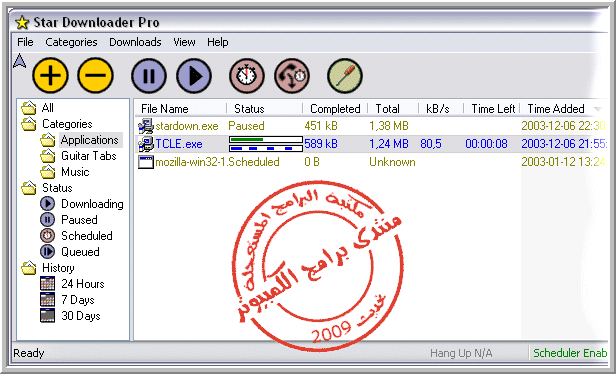Click the All folder icon

pyautogui.click(x=29, y=108)
